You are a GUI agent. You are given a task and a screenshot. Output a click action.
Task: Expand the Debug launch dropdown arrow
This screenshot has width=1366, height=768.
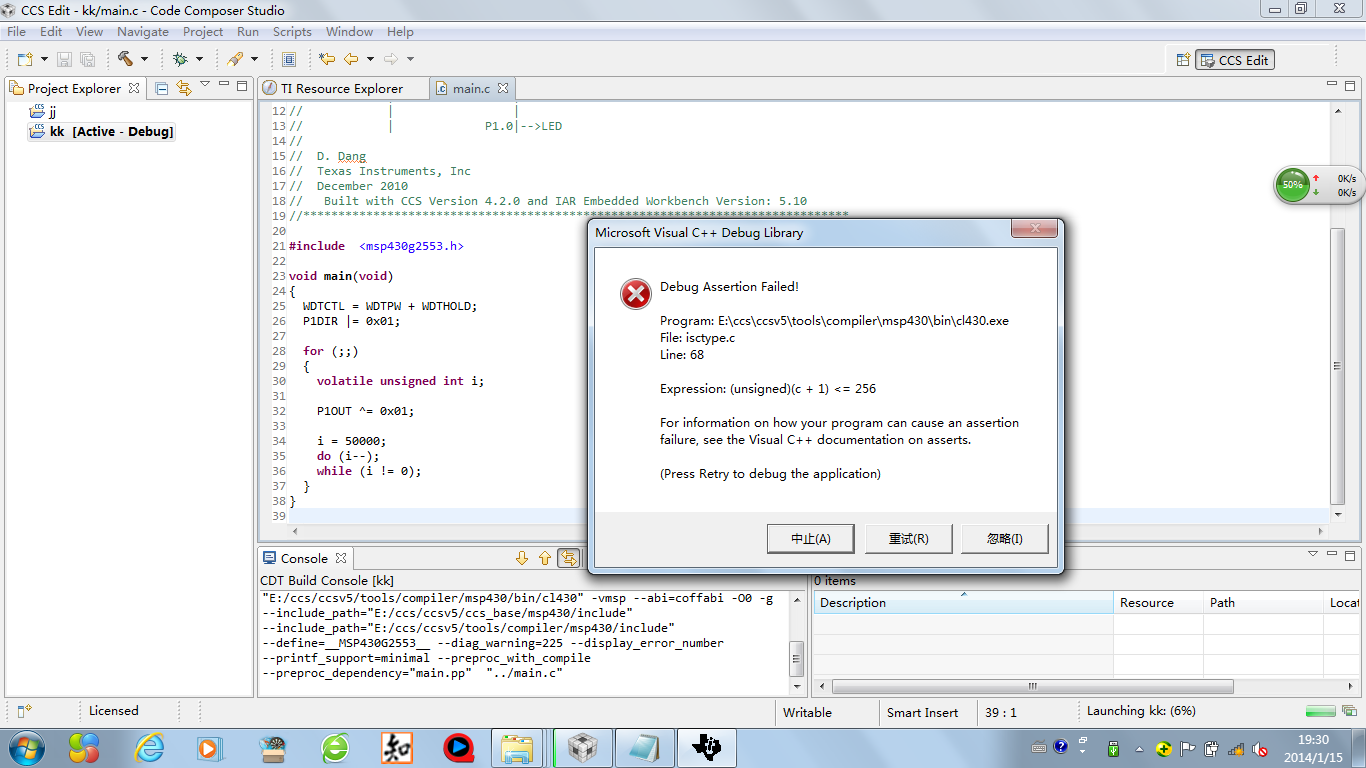point(199,59)
